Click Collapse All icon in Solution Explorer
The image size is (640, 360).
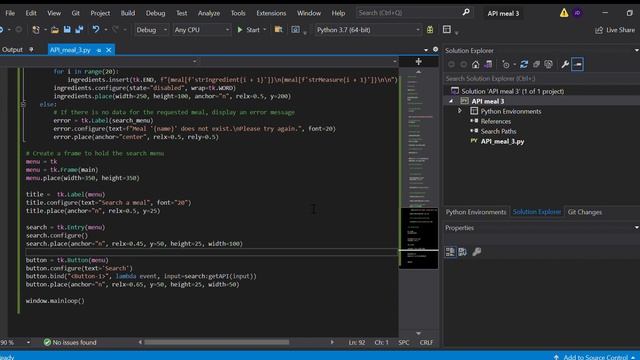click(536, 64)
